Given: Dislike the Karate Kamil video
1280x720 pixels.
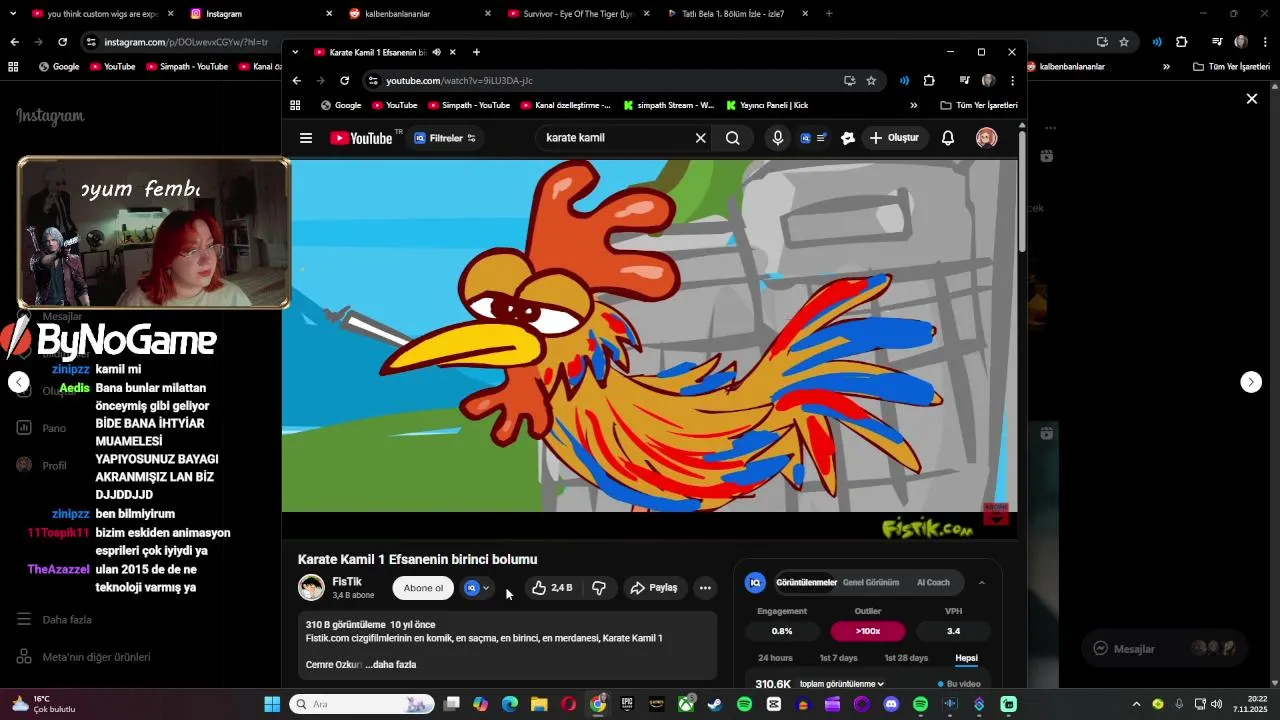Looking at the screenshot, I should click(598, 588).
